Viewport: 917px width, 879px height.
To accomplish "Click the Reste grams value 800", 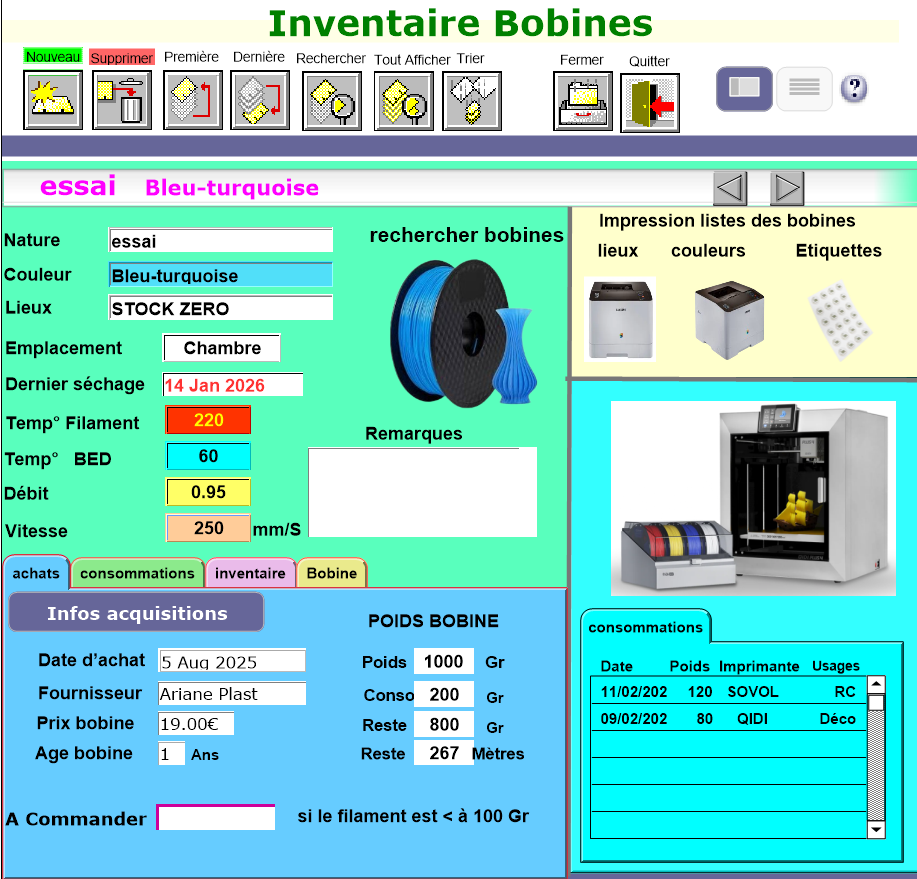I will [444, 724].
